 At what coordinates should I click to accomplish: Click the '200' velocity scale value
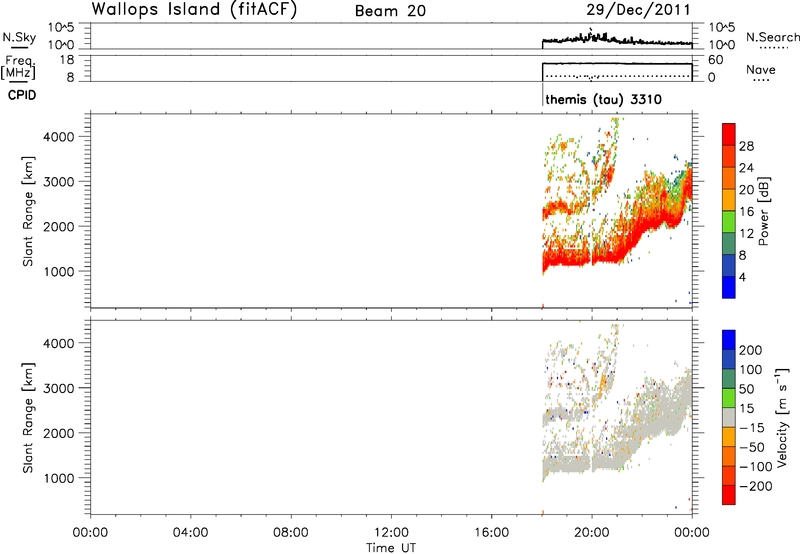pos(751,350)
